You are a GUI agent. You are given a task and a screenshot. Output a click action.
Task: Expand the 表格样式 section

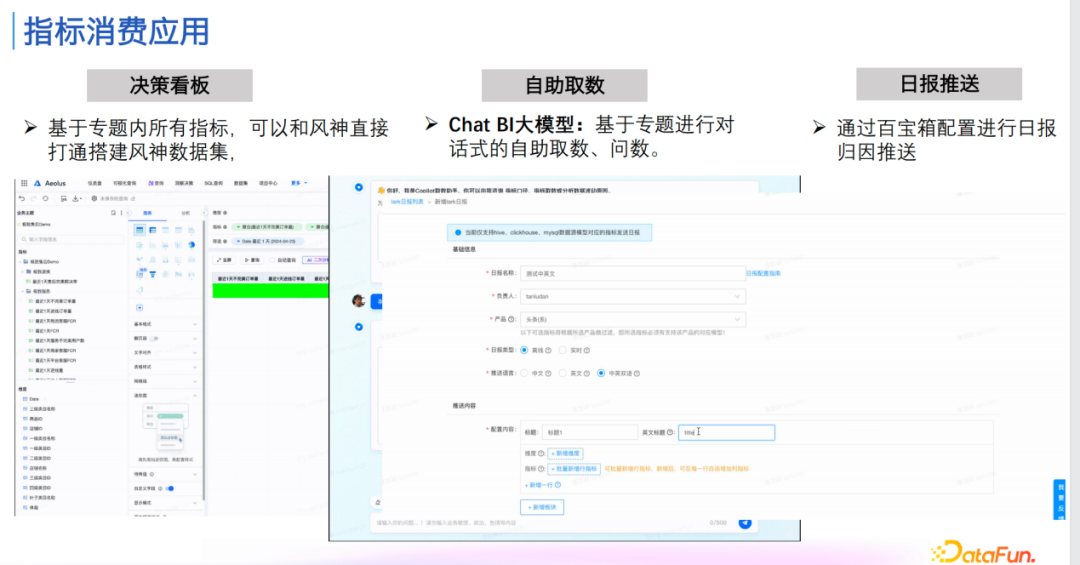pyautogui.click(x=166, y=367)
